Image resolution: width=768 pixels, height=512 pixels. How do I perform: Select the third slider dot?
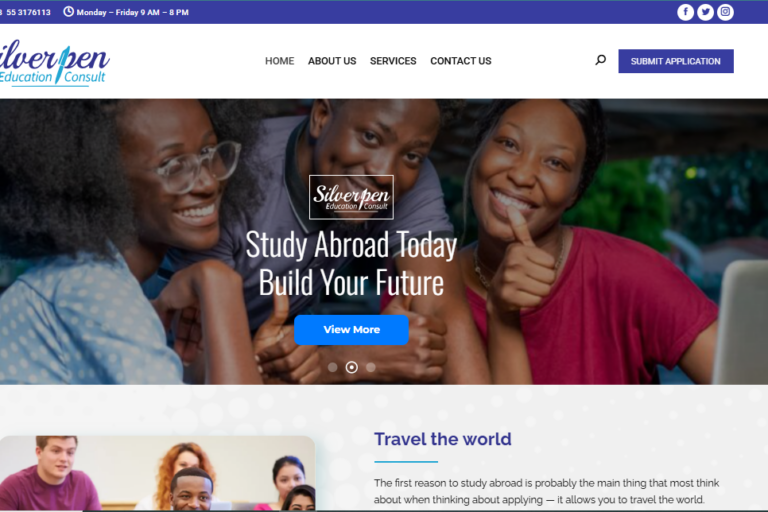click(x=371, y=367)
